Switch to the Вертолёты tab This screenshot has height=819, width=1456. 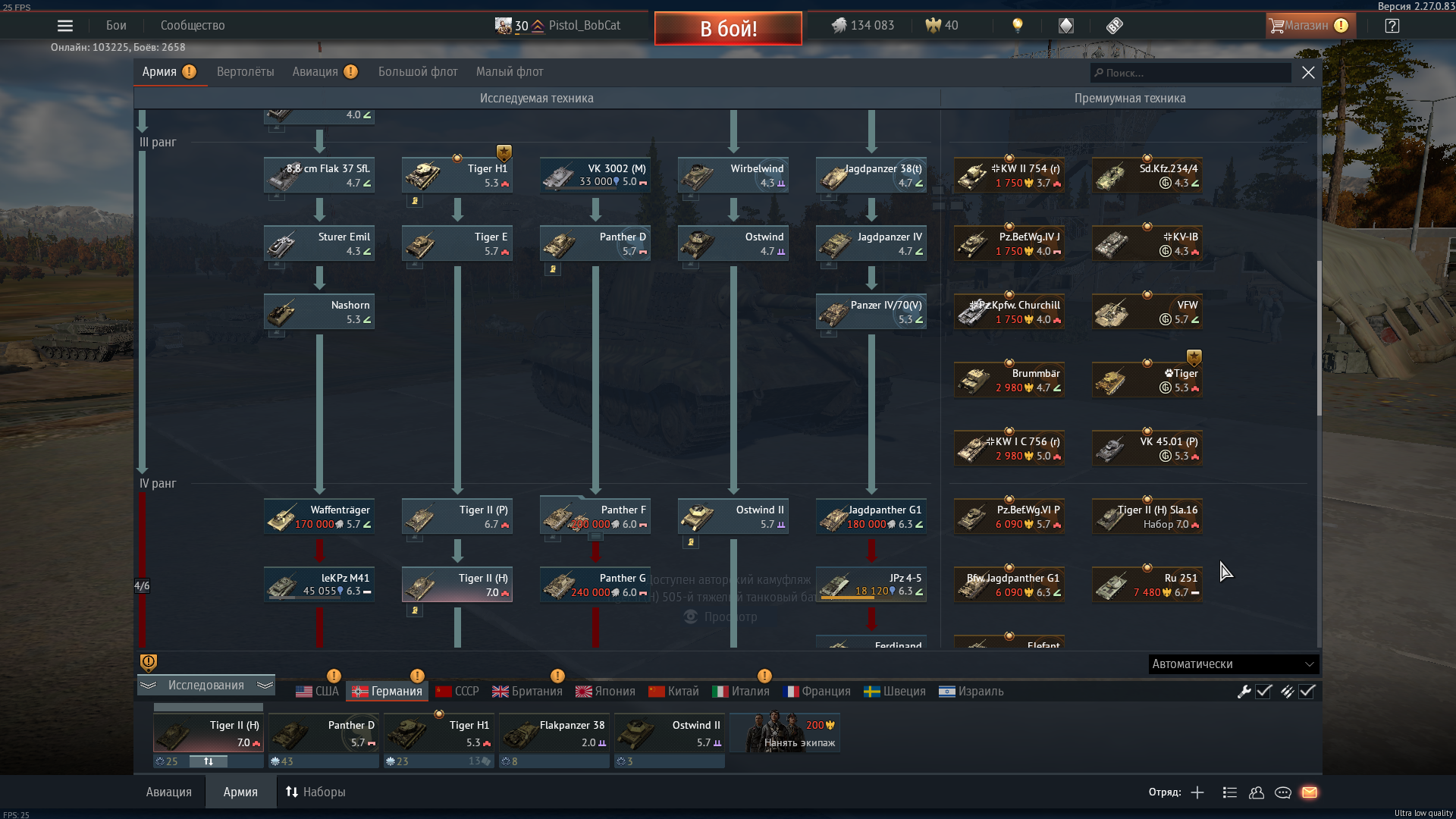click(x=246, y=72)
